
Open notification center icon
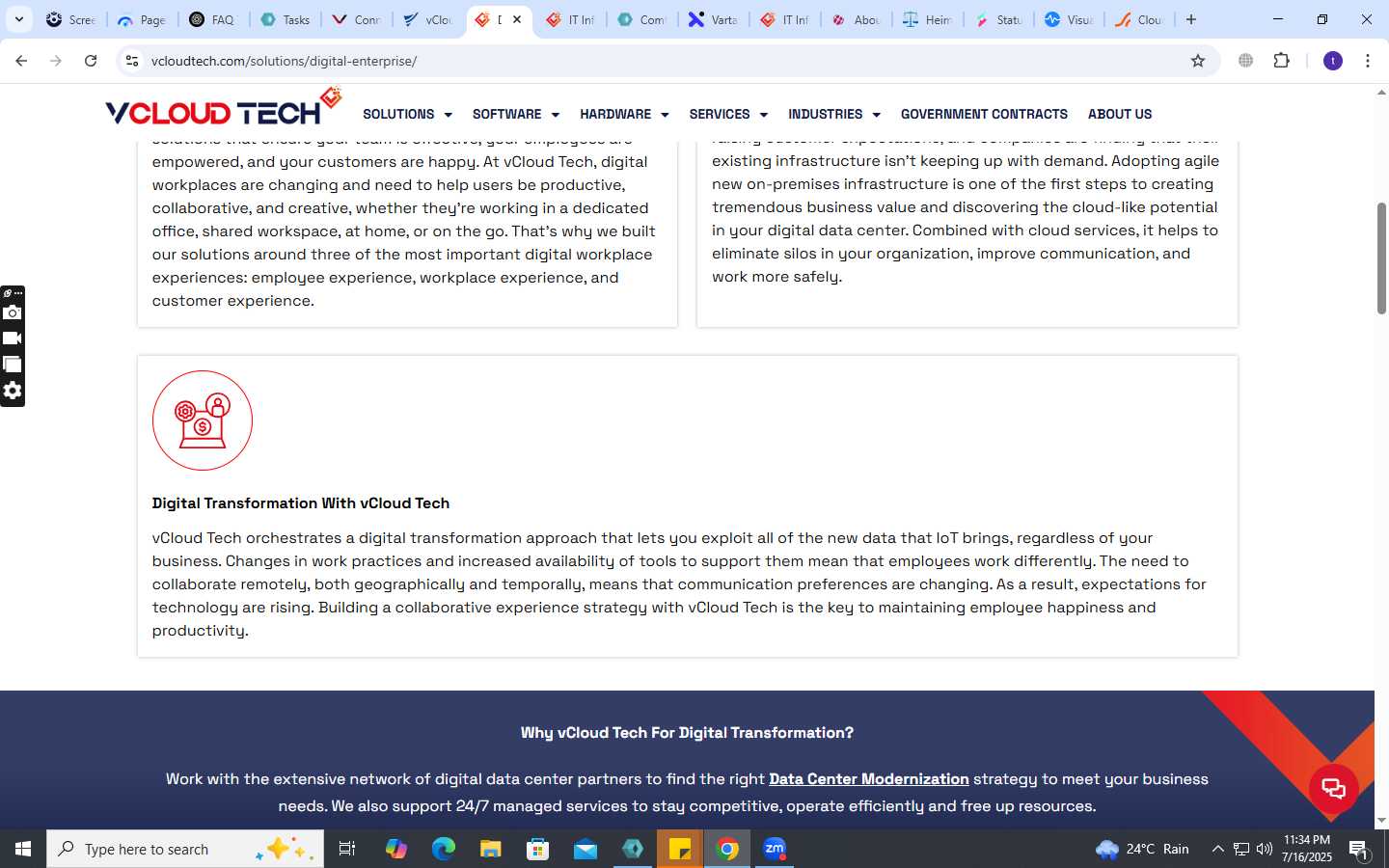coord(1358,850)
